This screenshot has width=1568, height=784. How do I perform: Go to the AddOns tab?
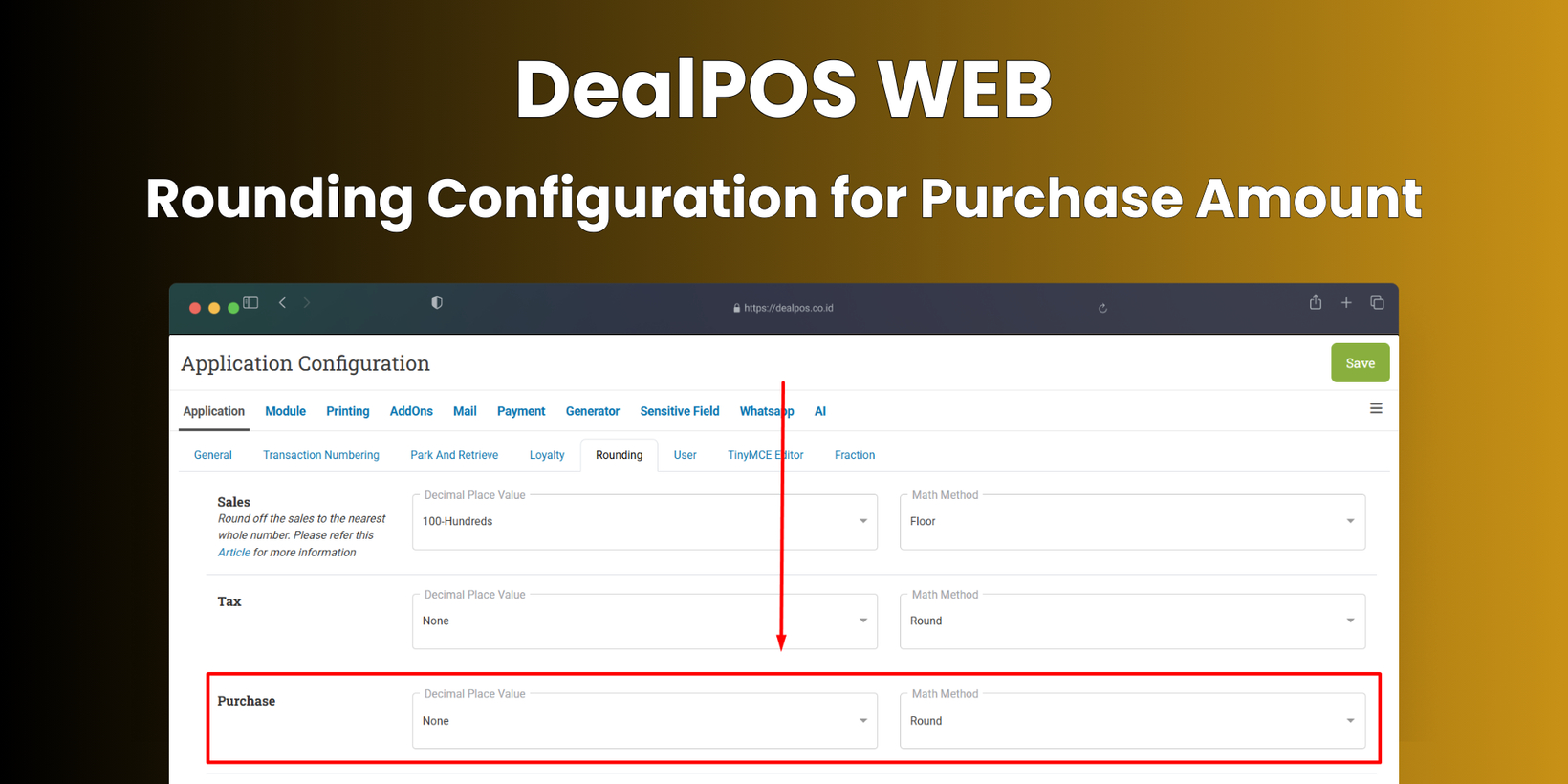coord(411,411)
